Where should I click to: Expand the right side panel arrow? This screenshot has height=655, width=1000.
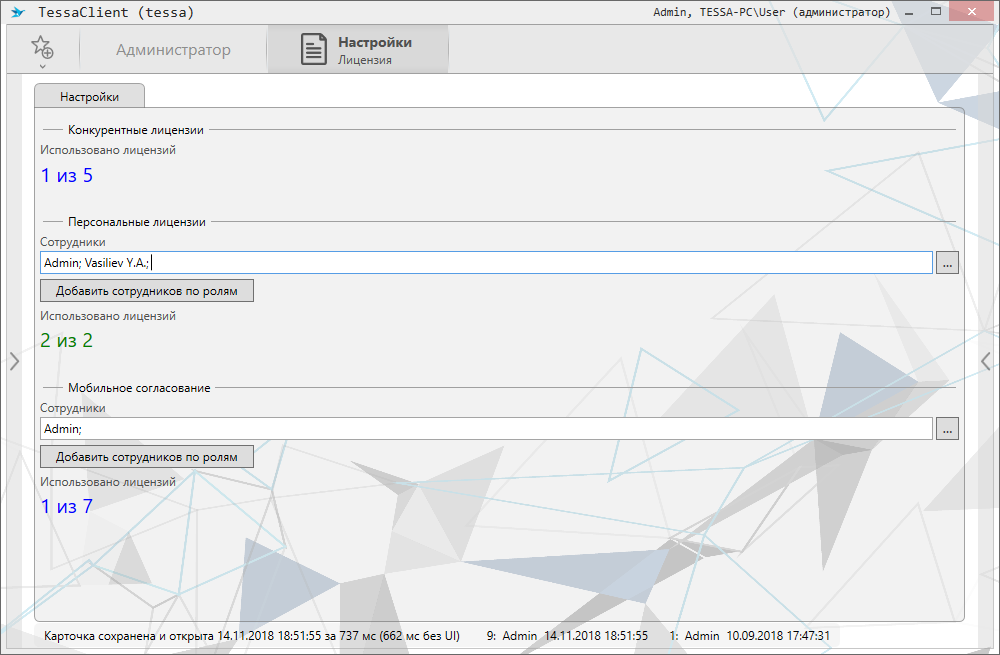[x=986, y=361]
